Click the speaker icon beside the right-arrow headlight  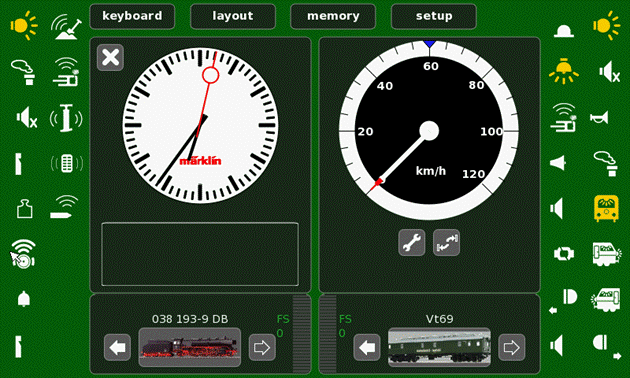(x=556, y=345)
